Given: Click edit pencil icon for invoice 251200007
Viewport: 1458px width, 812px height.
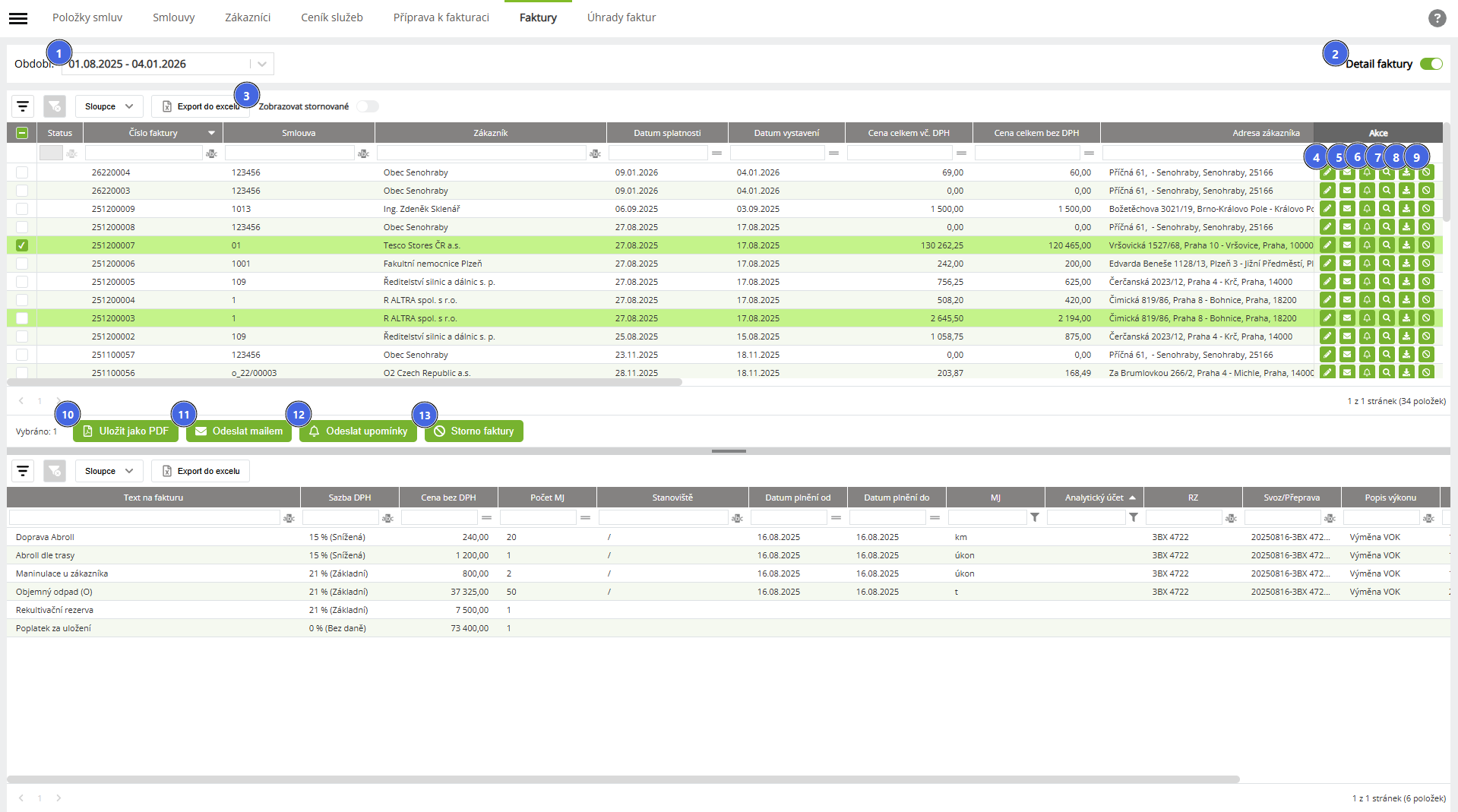Looking at the screenshot, I should tap(1327, 245).
